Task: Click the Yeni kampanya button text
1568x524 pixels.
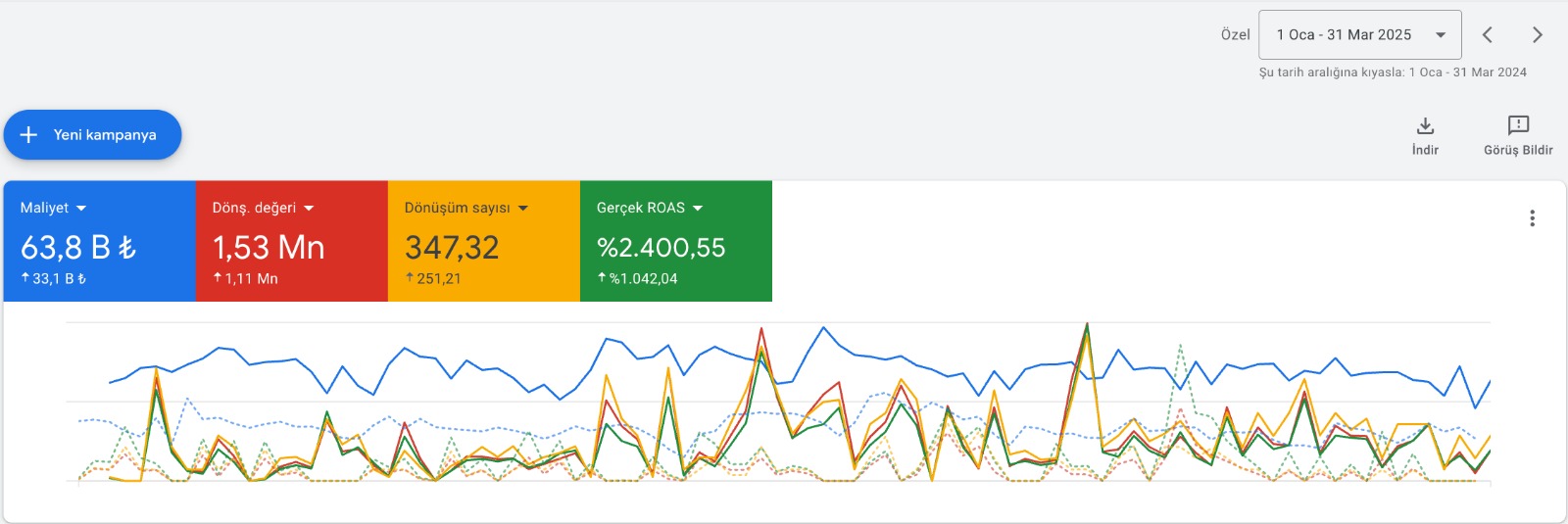Action: [x=105, y=135]
